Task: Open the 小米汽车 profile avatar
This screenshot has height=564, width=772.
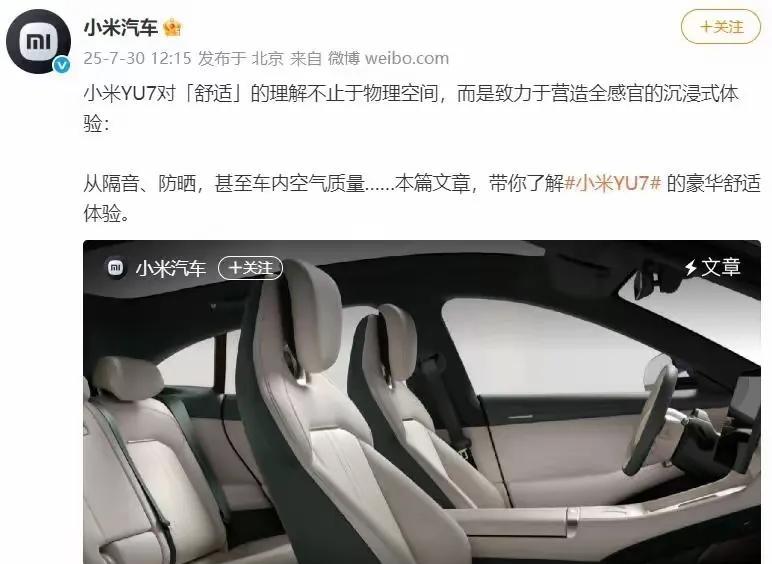Action: coord(38,41)
